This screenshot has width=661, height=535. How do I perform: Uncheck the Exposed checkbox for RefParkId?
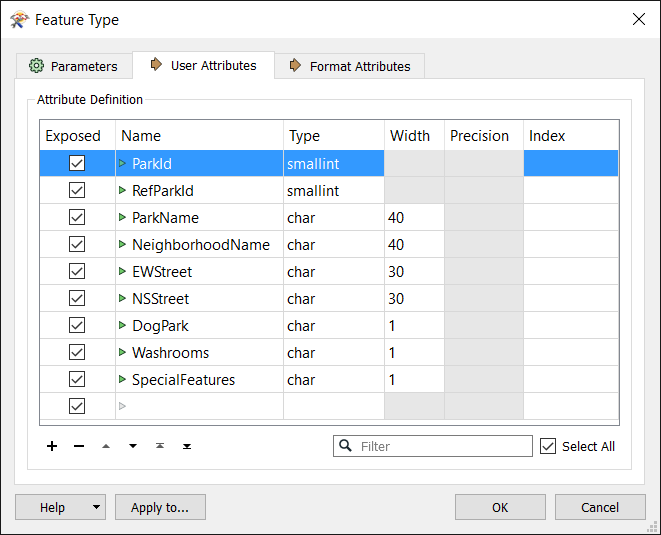pos(77,191)
